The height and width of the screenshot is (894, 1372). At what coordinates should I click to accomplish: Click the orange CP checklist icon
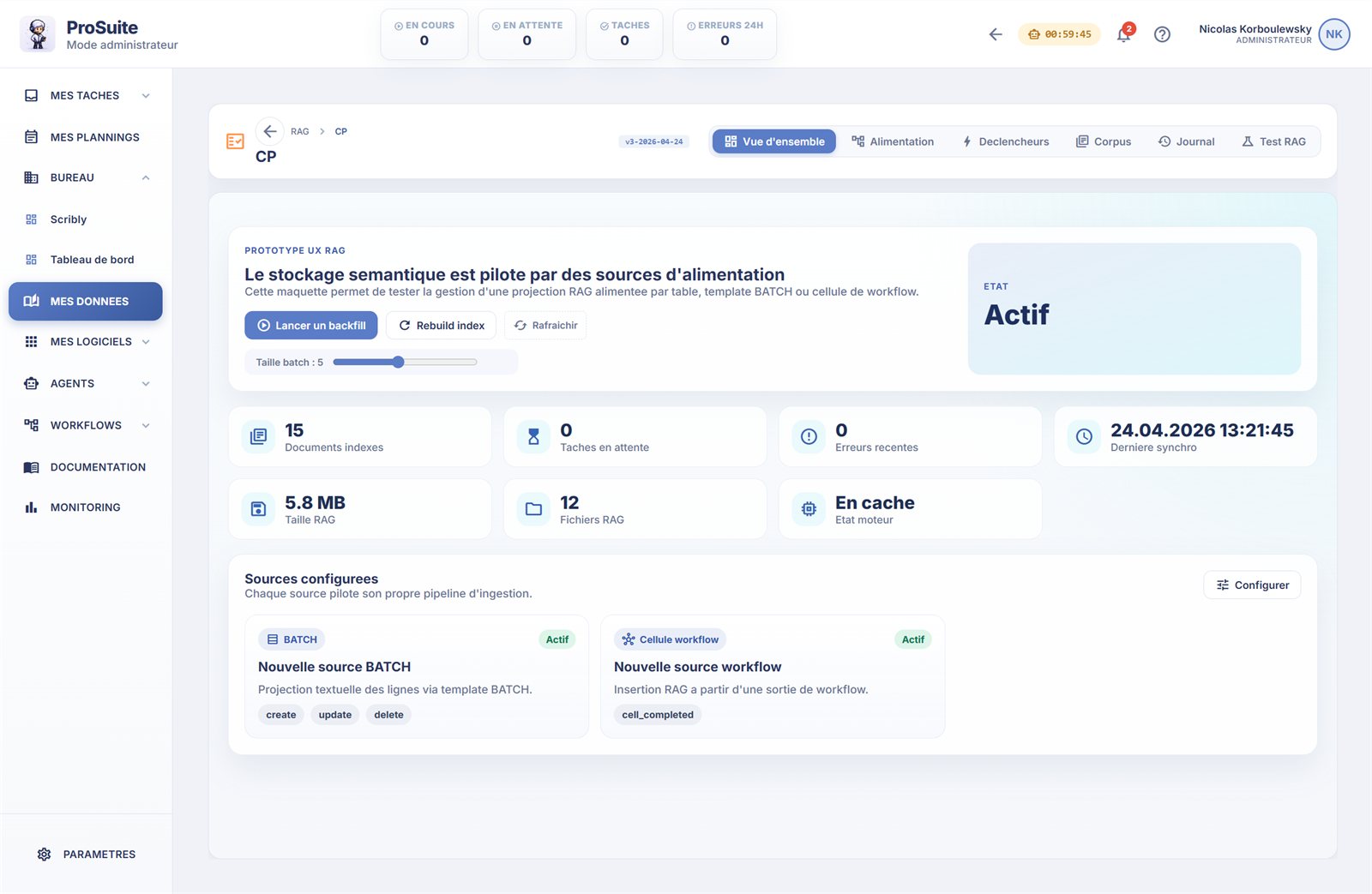235,141
